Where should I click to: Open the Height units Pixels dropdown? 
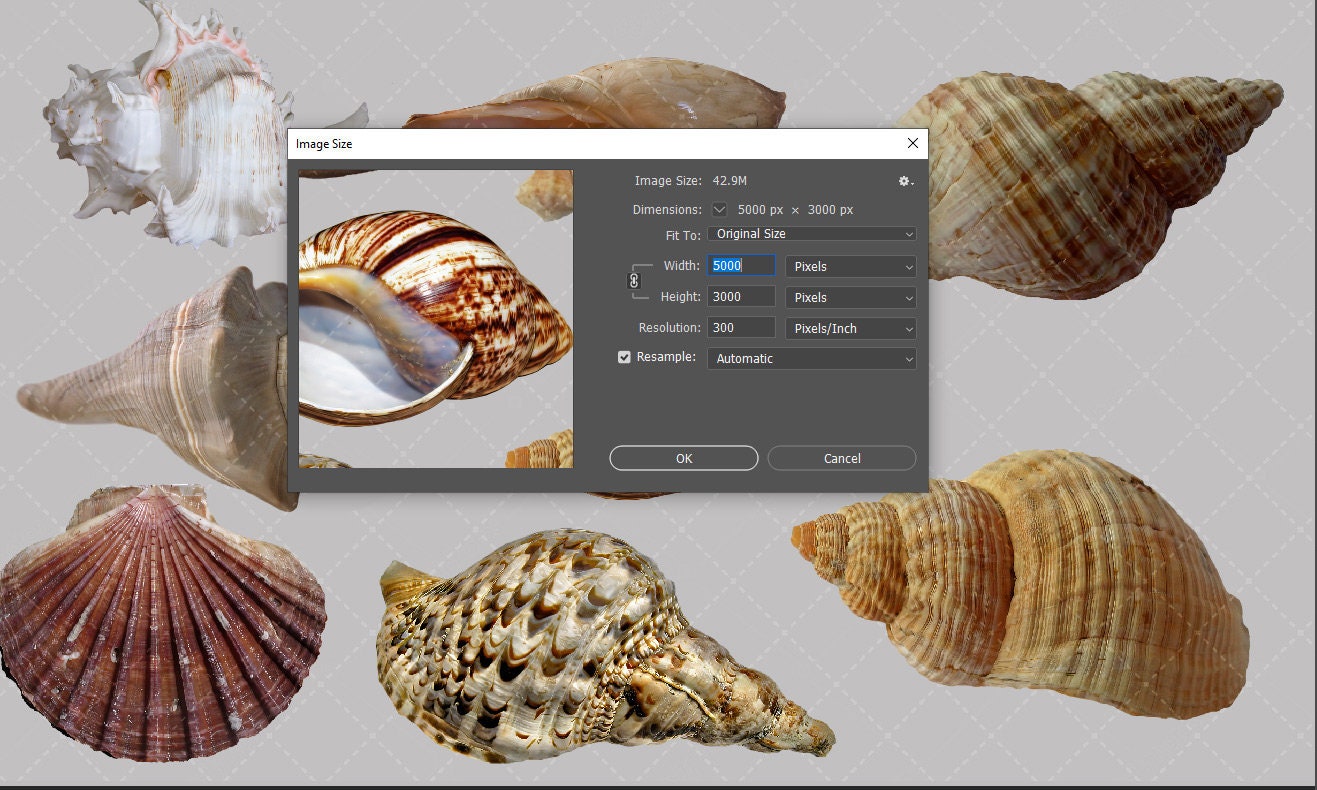849,297
